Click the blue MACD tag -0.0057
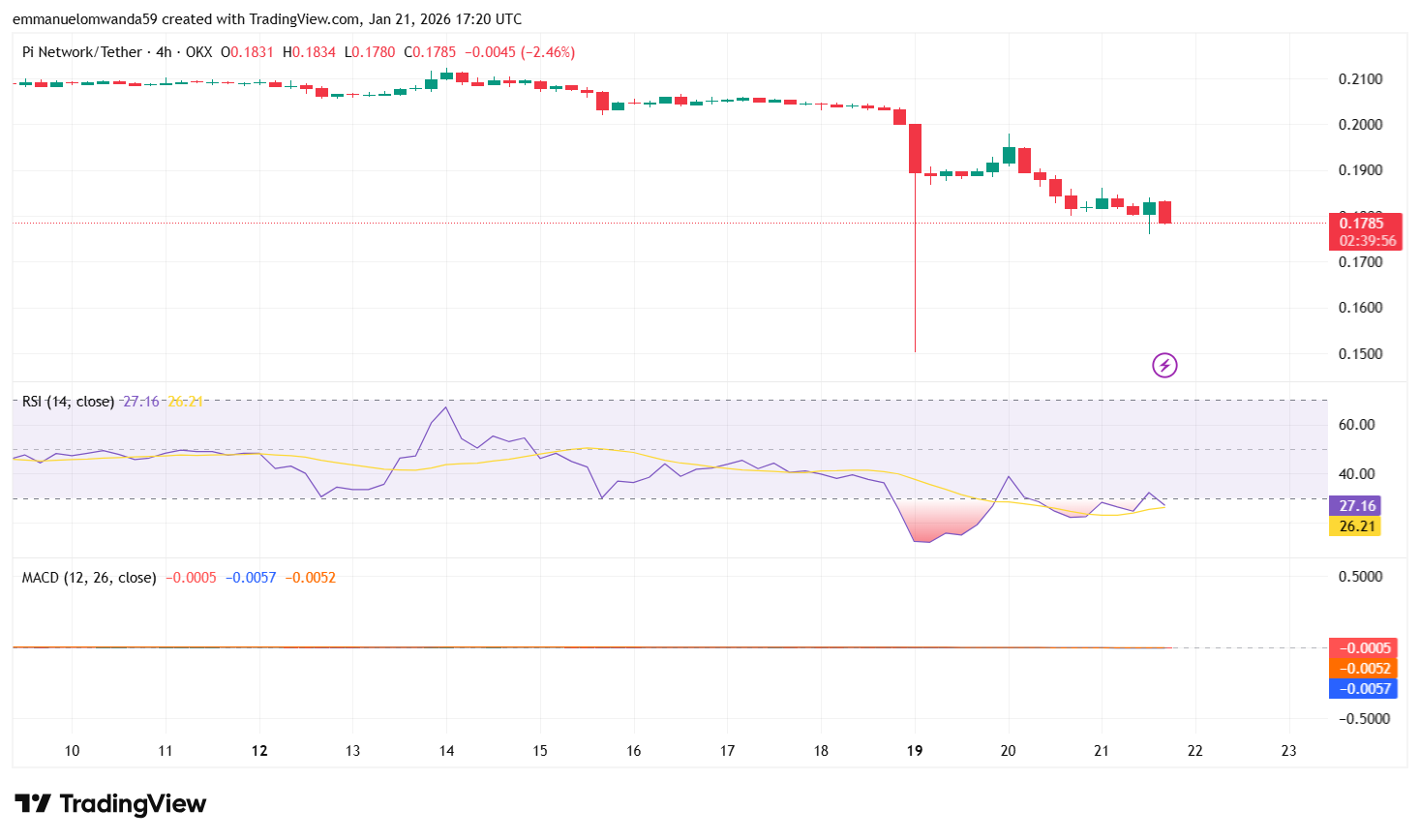The height and width of the screenshot is (840, 1420). pos(1363,689)
